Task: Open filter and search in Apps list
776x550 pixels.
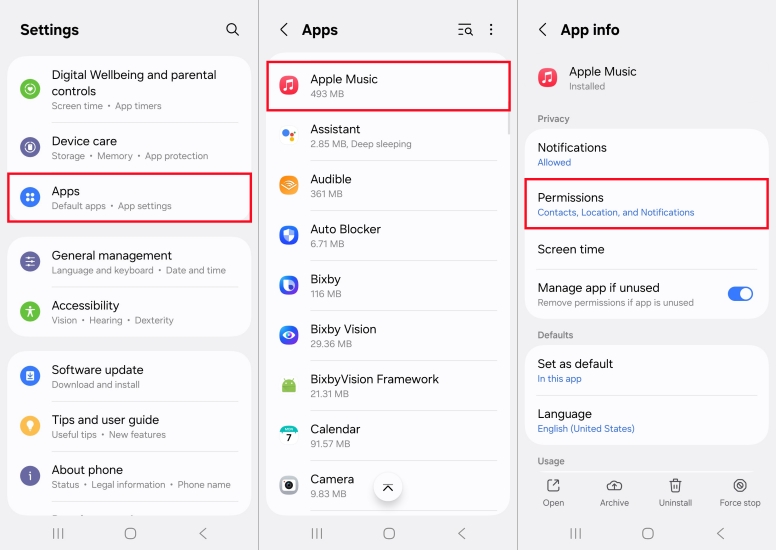Action: 465,30
